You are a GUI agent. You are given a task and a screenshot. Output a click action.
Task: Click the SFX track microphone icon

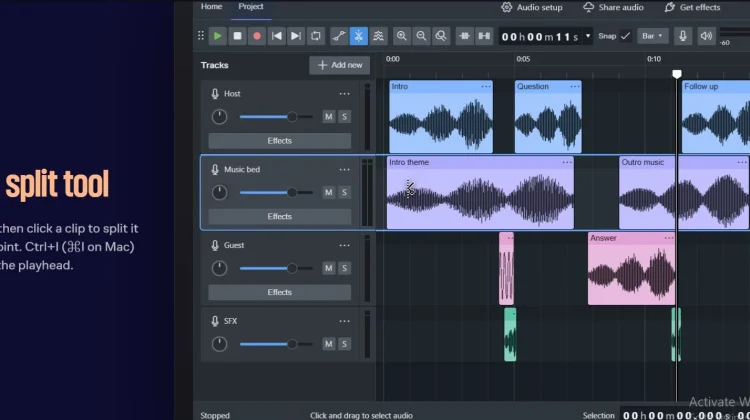215,321
